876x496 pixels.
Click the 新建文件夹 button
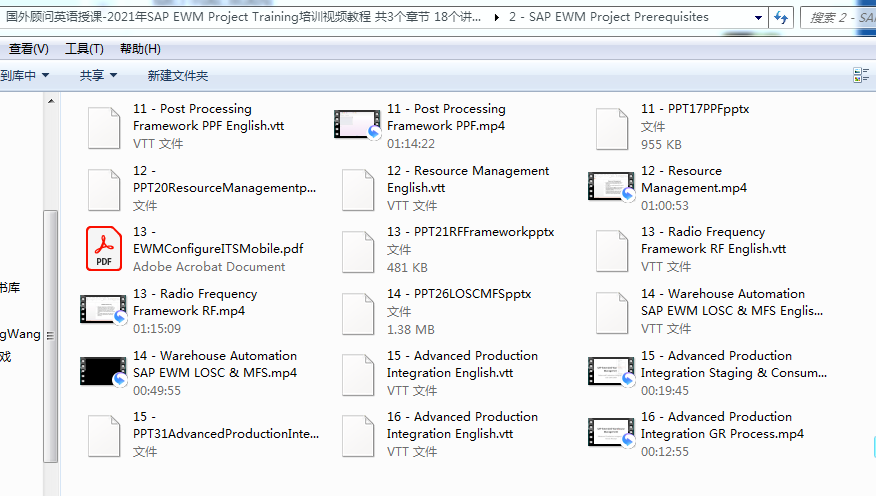[x=178, y=75]
